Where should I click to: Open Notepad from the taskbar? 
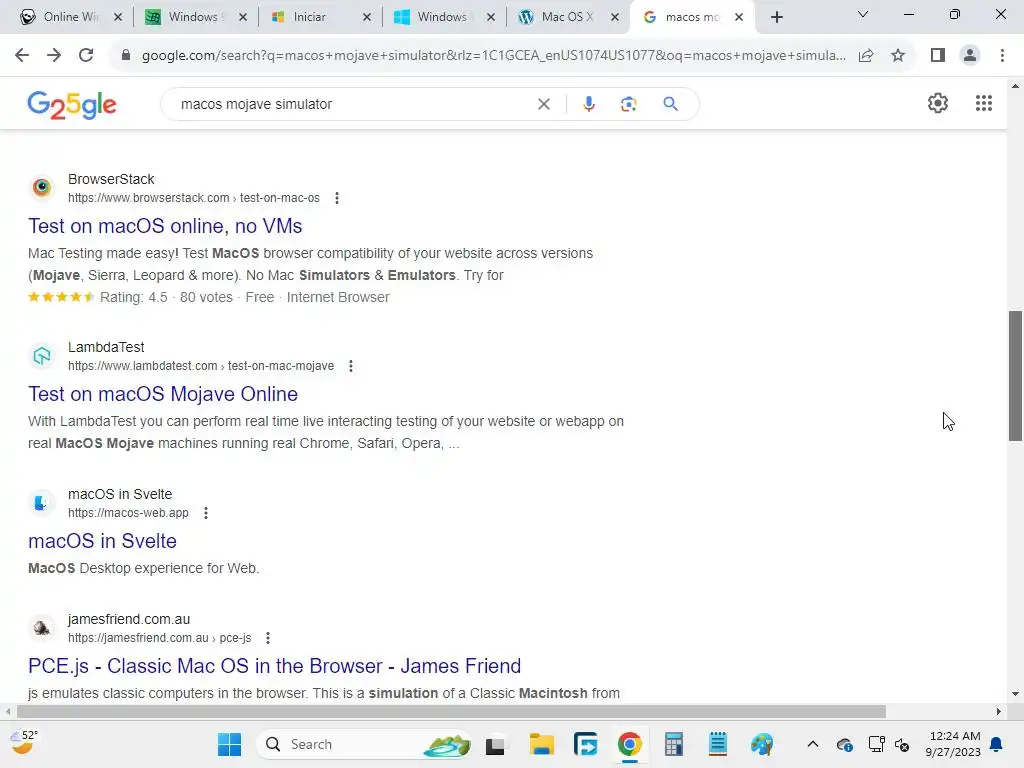coord(718,744)
